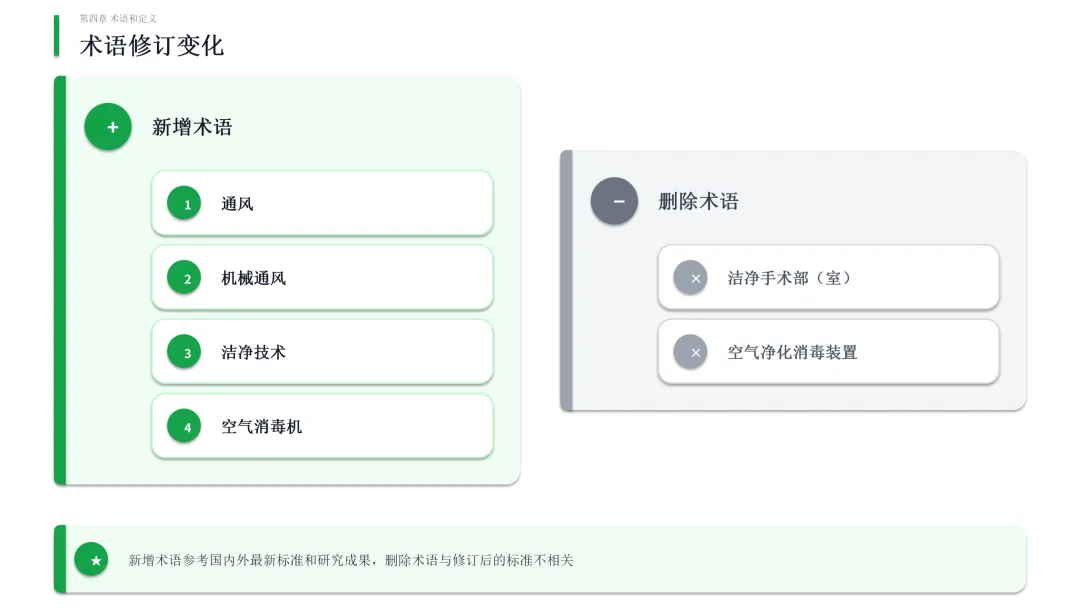
Task: Click the green number 4 circle
Action: (184, 426)
